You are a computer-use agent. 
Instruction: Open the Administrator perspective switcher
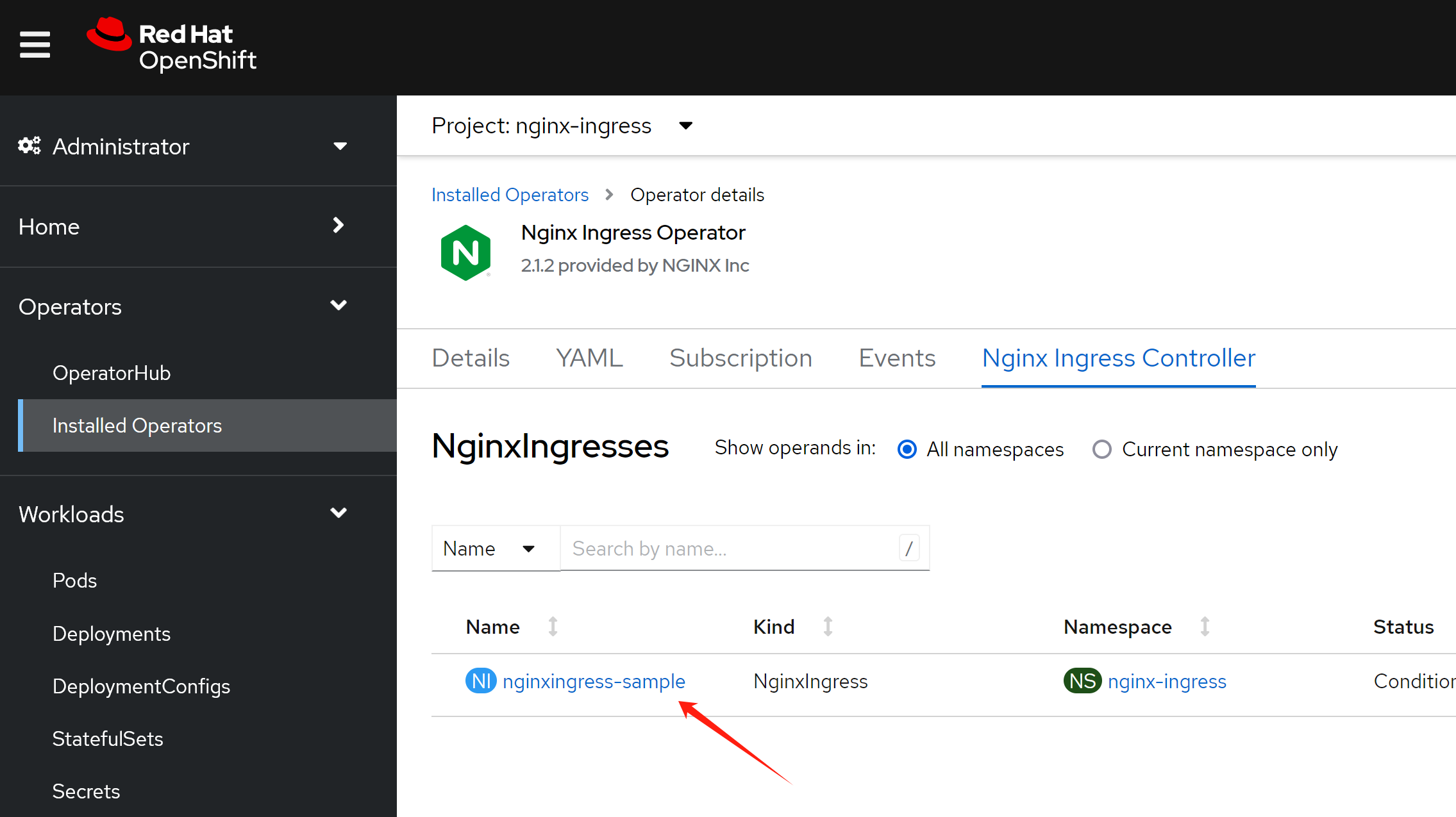click(x=183, y=147)
